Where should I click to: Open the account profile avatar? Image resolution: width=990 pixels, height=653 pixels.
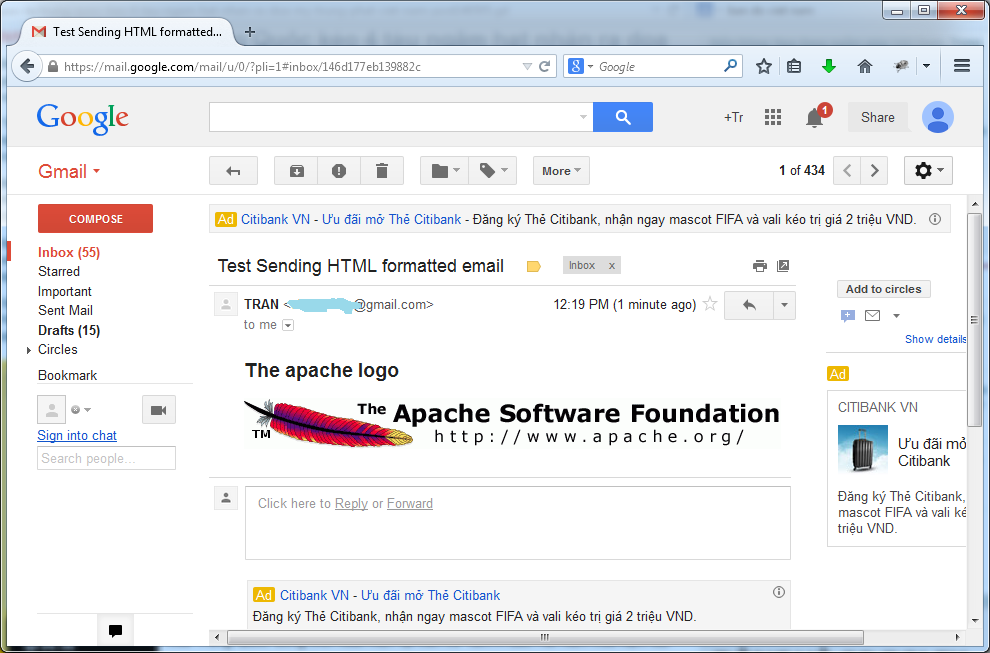click(938, 117)
